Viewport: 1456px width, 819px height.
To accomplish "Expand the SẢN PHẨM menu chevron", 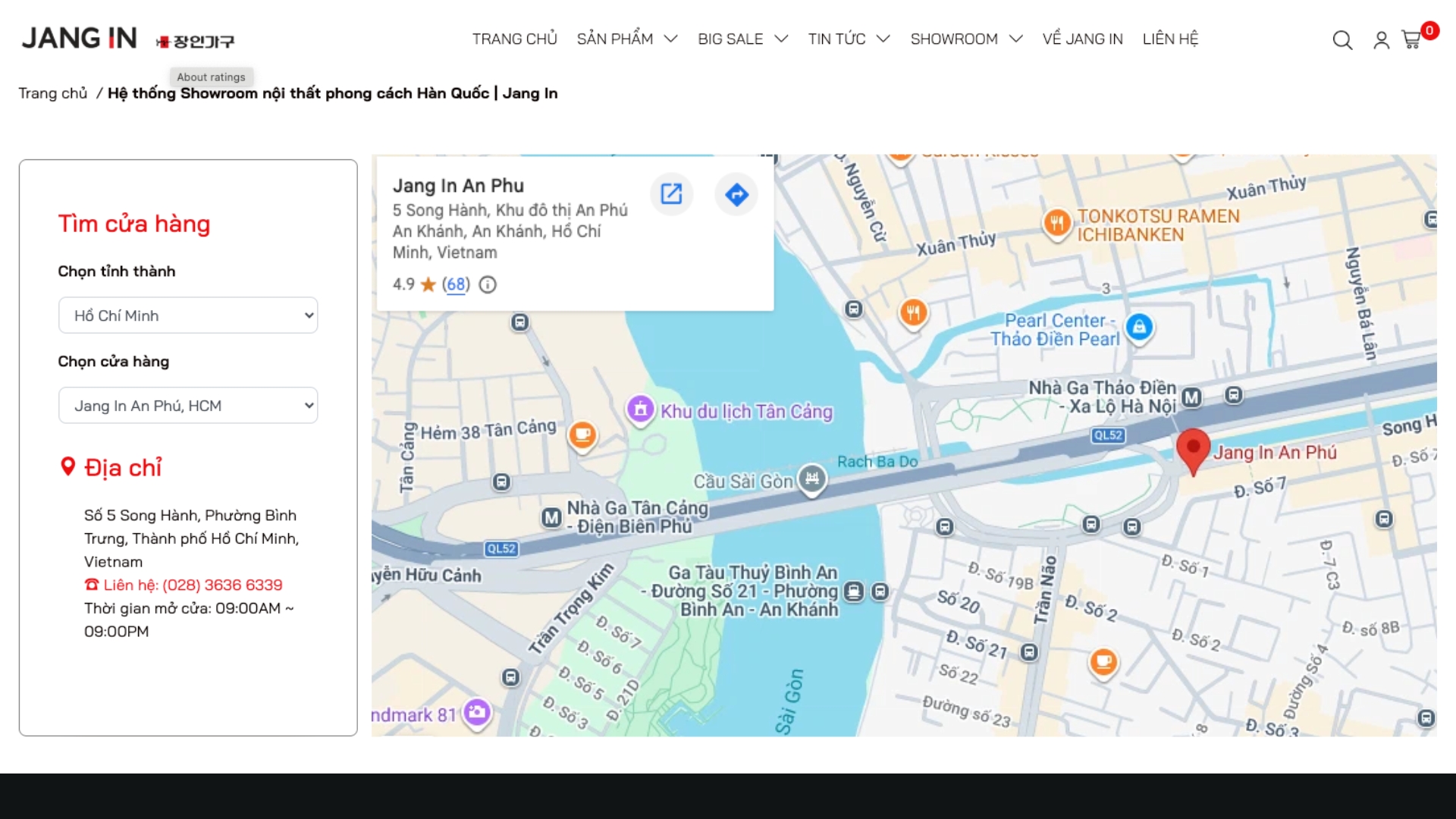I will pyautogui.click(x=671, y=39).
